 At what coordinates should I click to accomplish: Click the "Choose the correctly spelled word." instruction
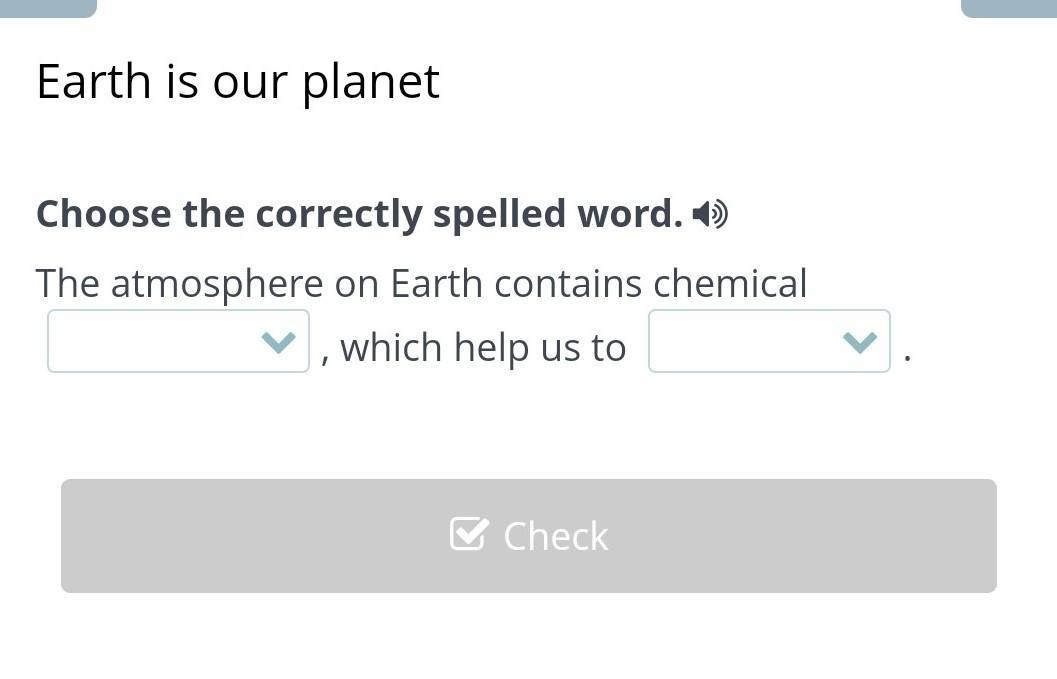[359, 214]
